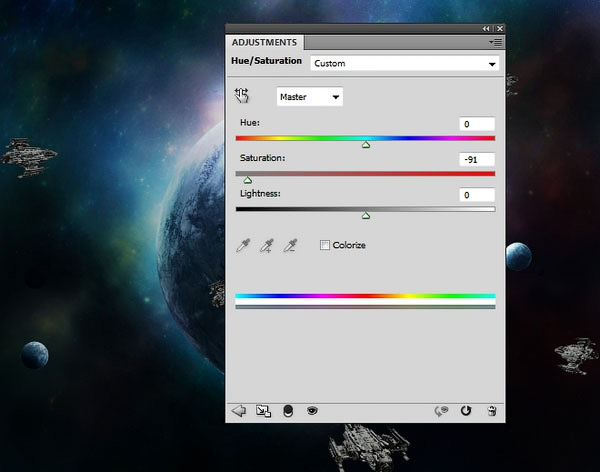Click the clip to layer circle icon
This screenshot has height=472, width=600.
click(288, 410)
